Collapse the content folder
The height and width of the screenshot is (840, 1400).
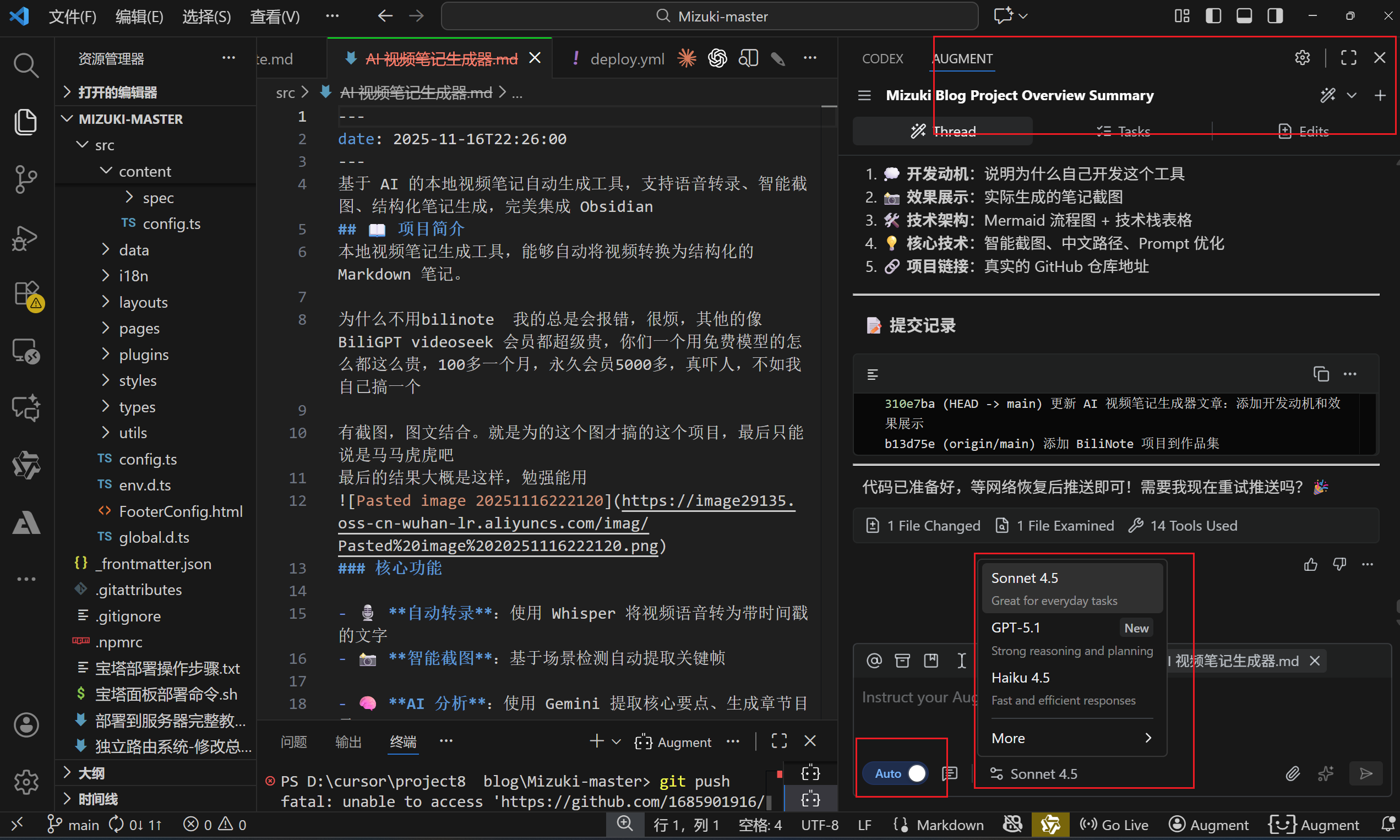(144, 171)
